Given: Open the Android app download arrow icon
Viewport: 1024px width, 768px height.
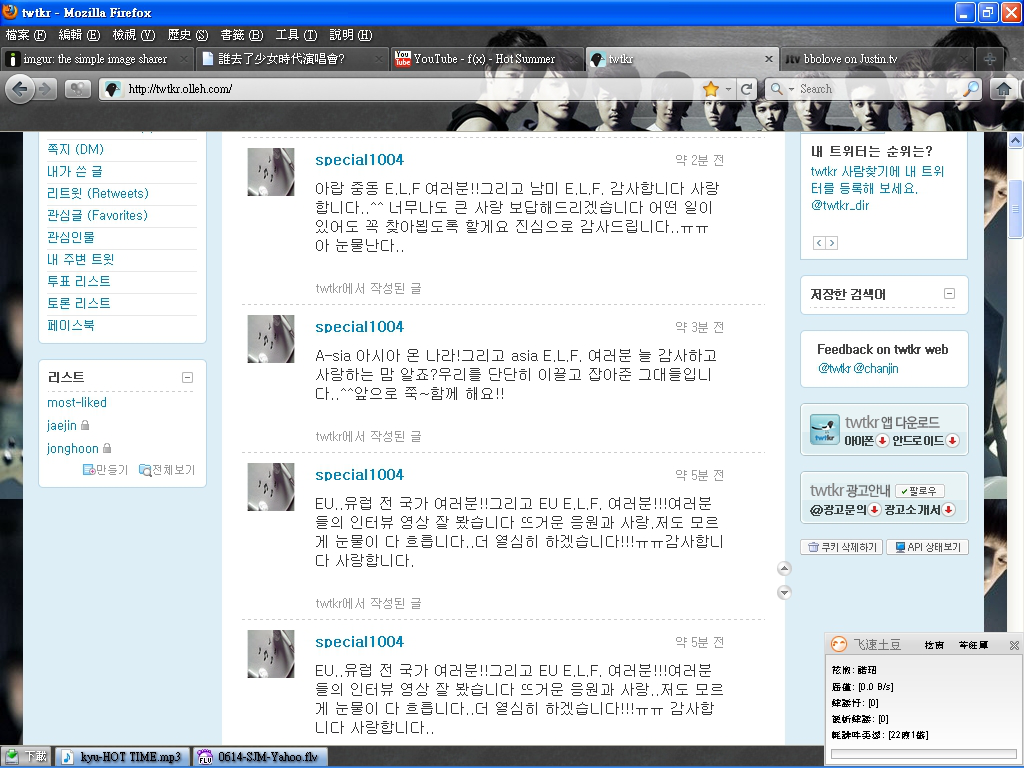Looking at the screenshot, I should point(952,440).
